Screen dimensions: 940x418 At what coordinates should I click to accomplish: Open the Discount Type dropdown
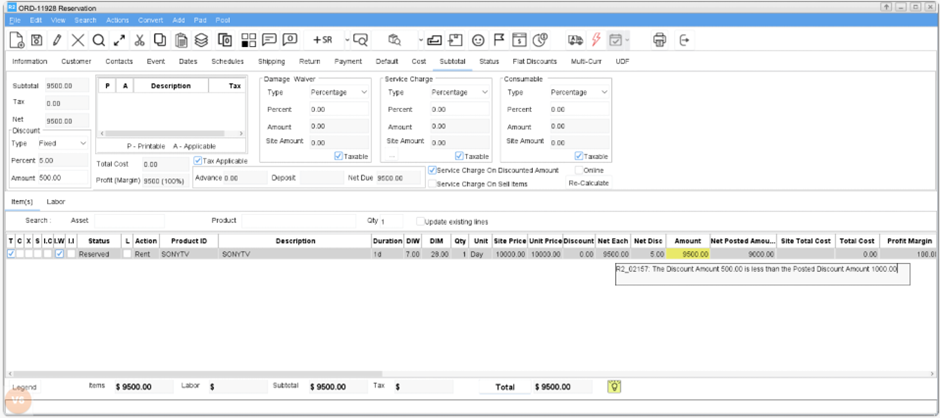click(63, 143)
